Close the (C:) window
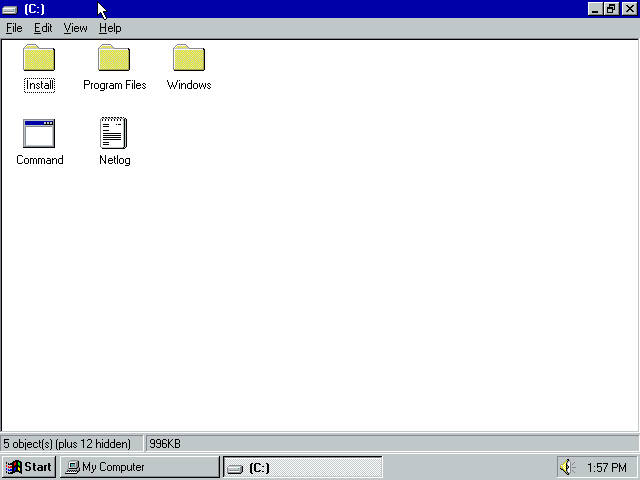Viewport: 640px width, 480px height. (629, 9)
